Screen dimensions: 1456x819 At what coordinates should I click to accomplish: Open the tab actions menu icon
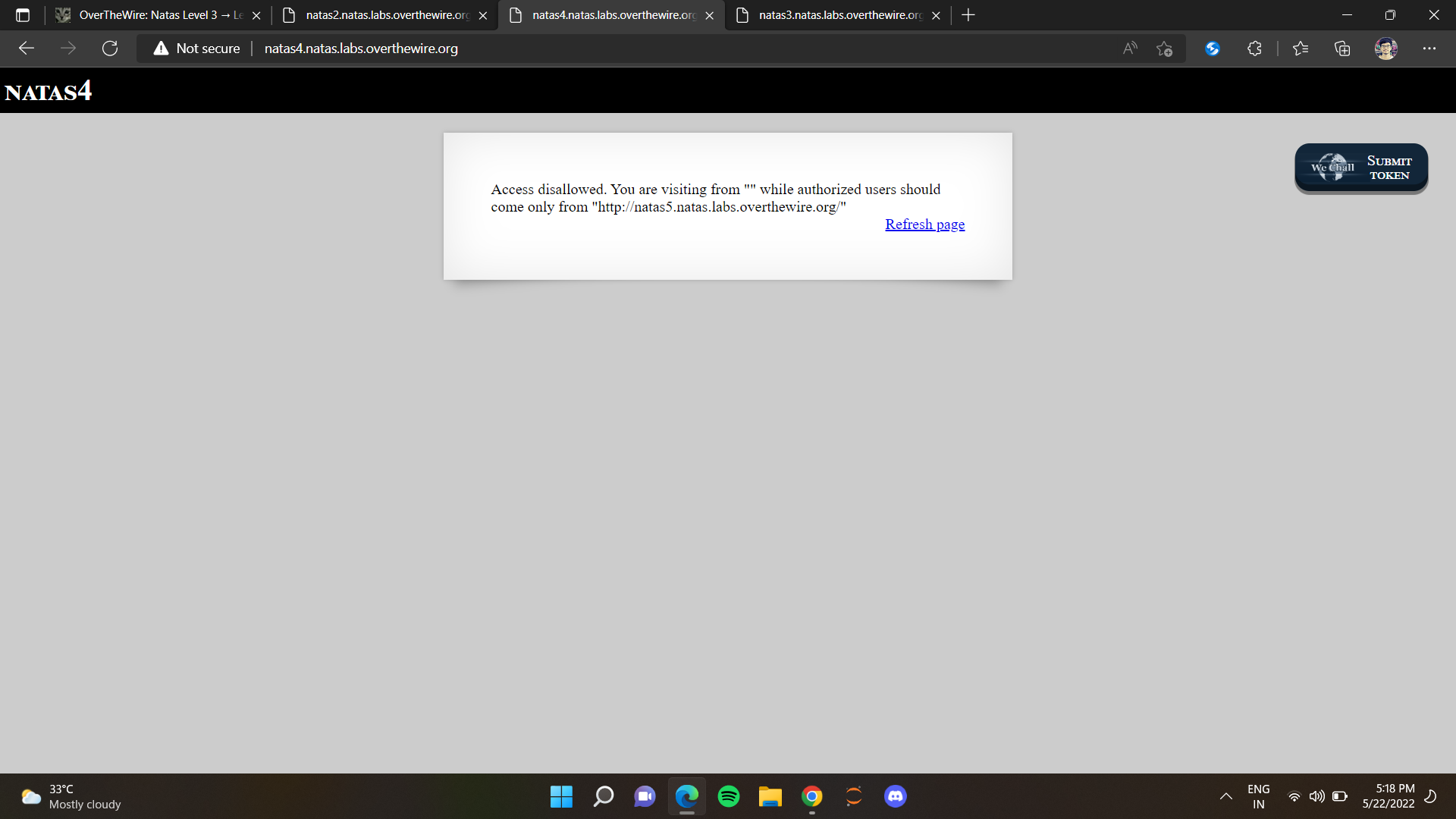tap(23, 15)
